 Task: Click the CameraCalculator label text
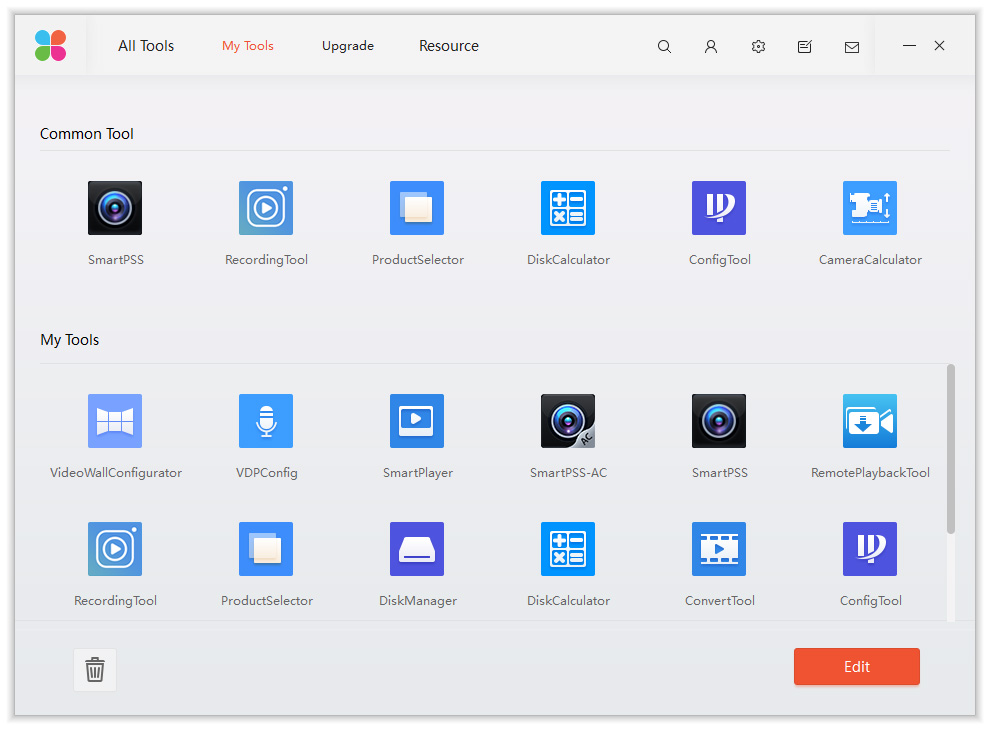click(x=870, y=259)
